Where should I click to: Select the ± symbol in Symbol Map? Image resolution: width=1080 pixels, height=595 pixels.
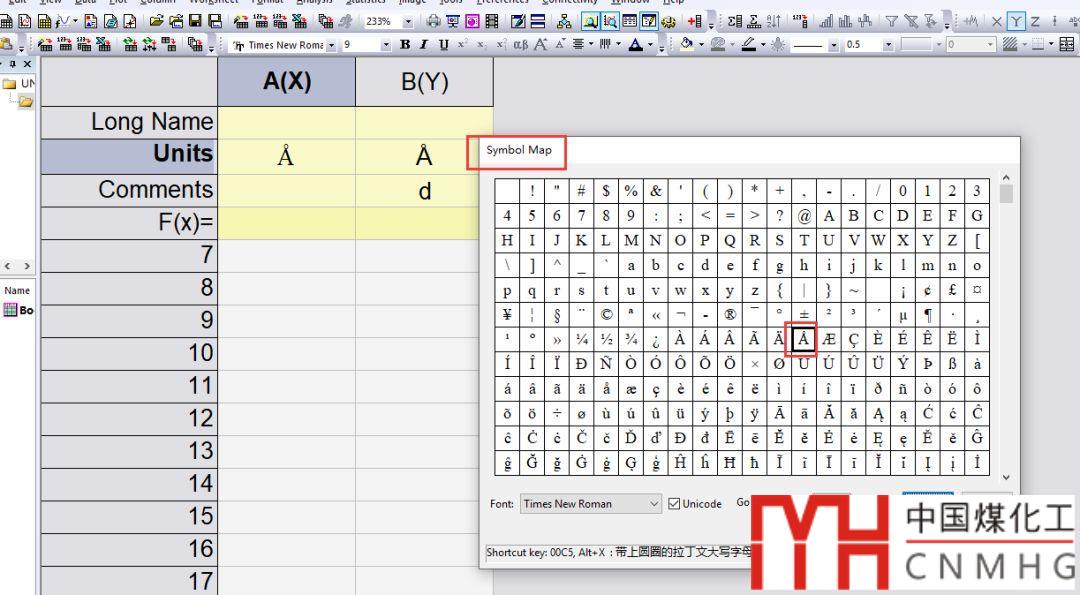(x=804, y=314)
